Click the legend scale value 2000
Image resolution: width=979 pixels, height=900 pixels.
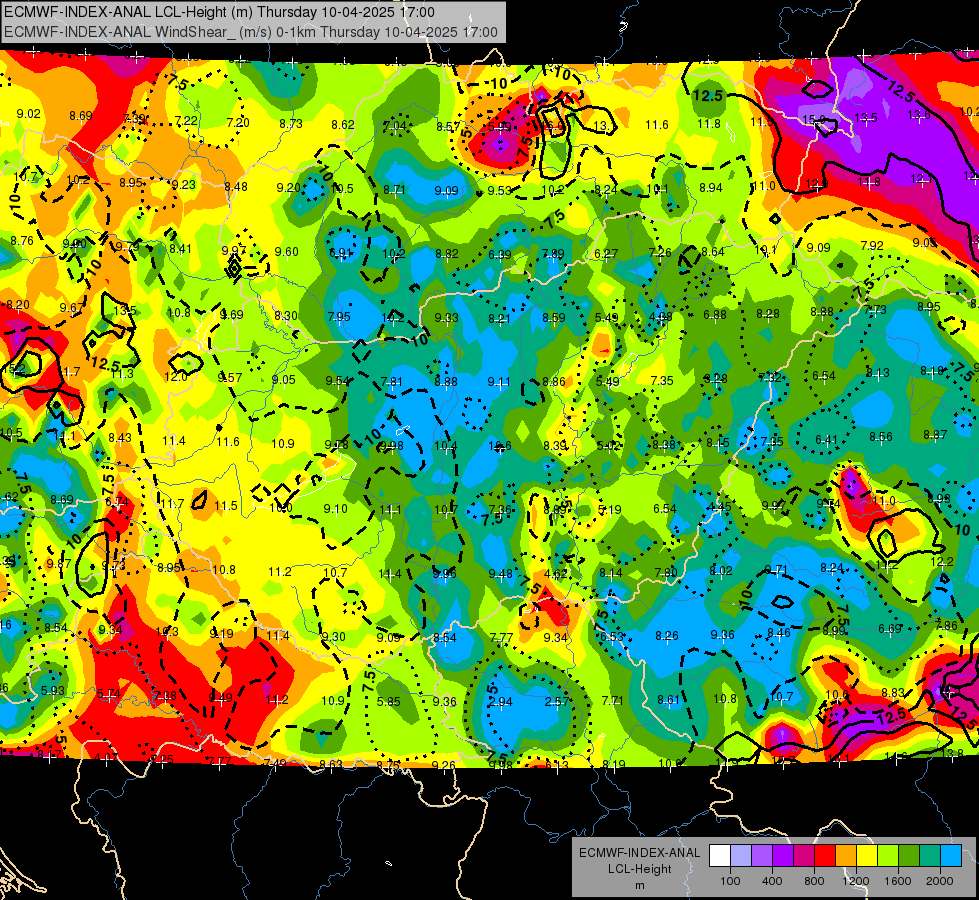(x=940, y=881)
